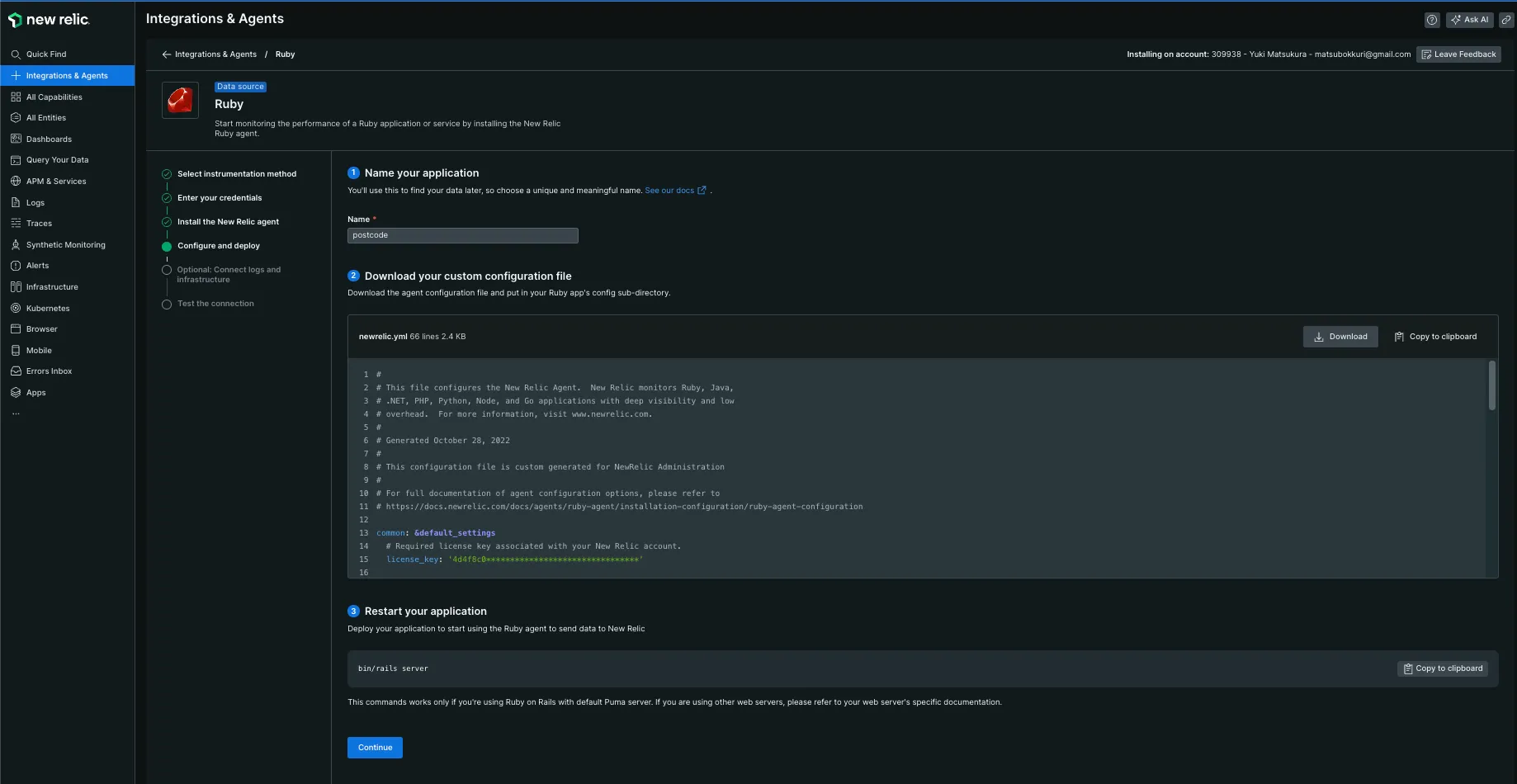
Task: Open Quick Find search
Action: [46, 54]
